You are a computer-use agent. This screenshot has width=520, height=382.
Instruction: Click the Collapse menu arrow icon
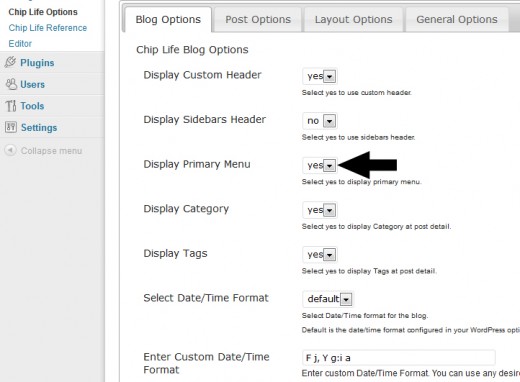point(10,150)
